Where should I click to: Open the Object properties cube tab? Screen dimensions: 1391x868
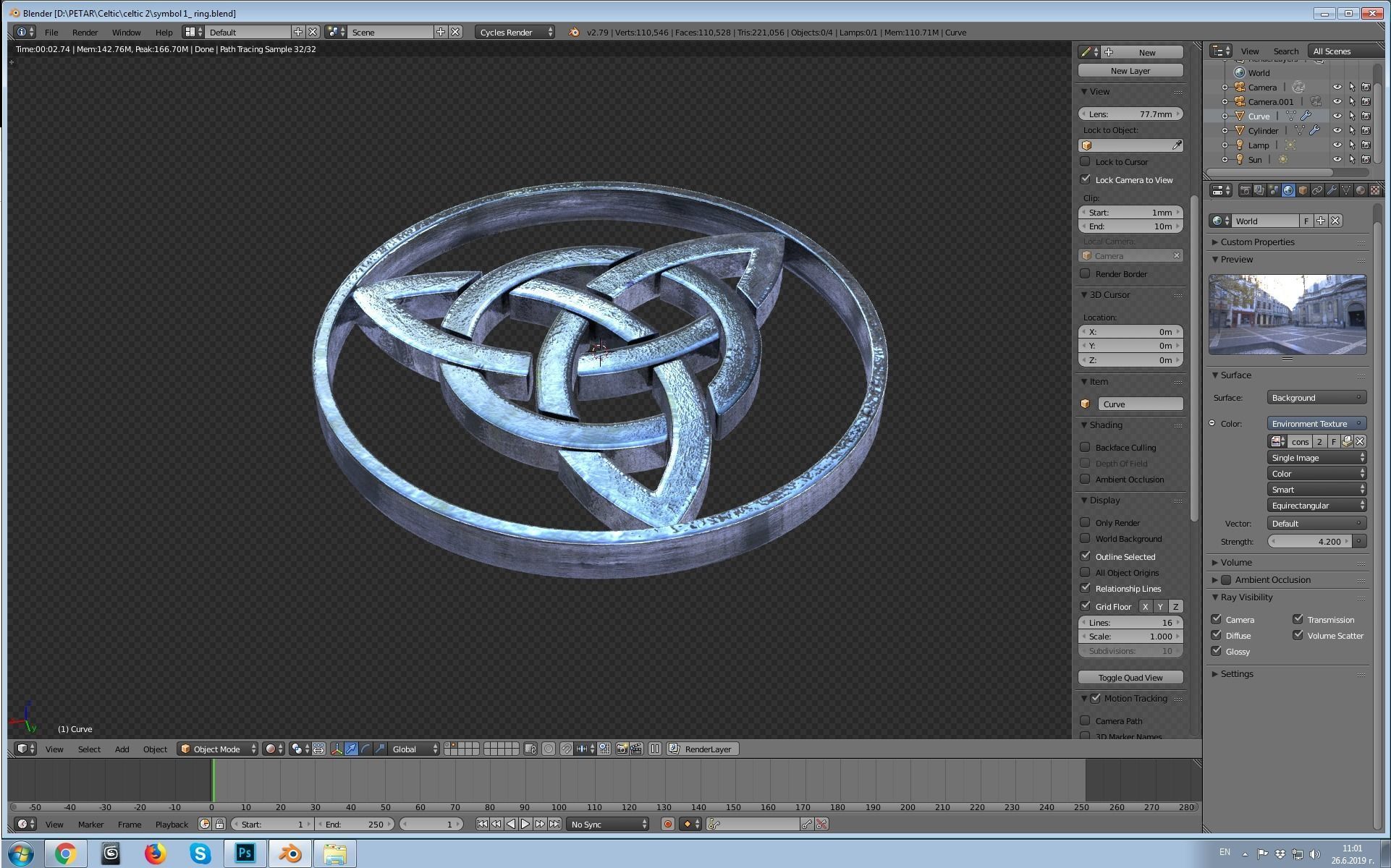[1303, 190]
